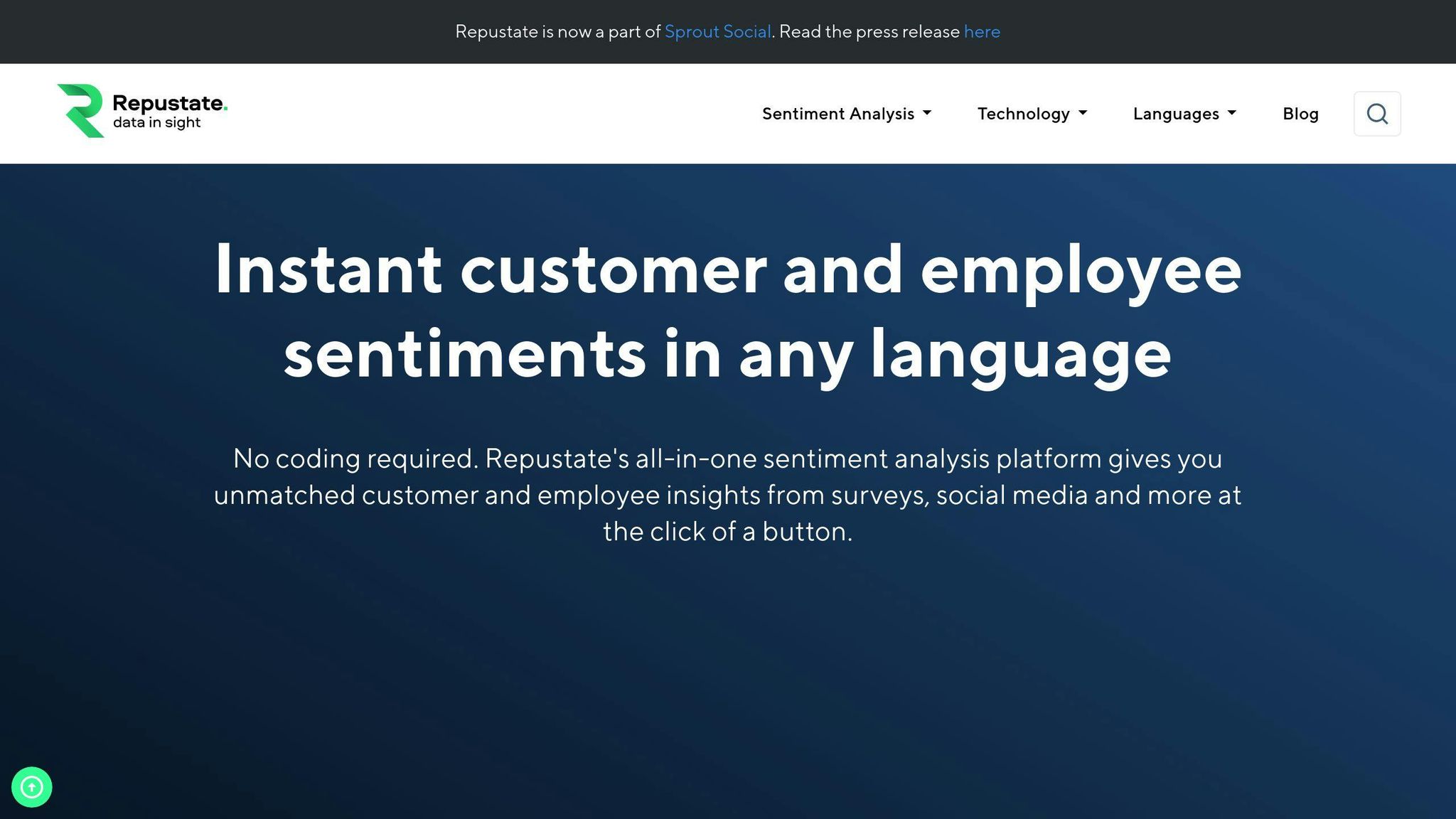The height and width of the screenshot is (819, 1456).
Task: Click the green Repustate R logo icon
Action: click(80, 110)
